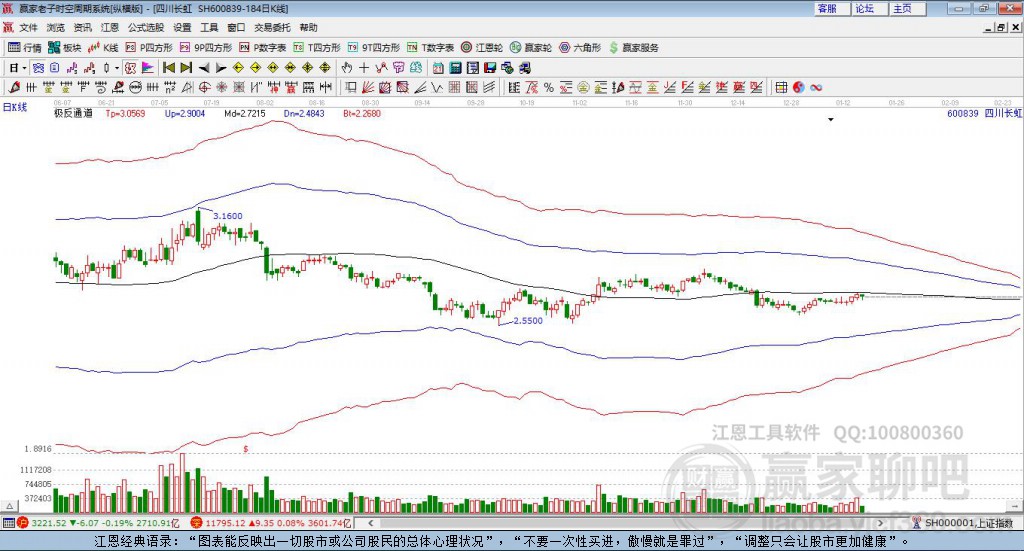Open the 六角形 hexagon tool
This screenshot has width=1024, height=551.
580,48
